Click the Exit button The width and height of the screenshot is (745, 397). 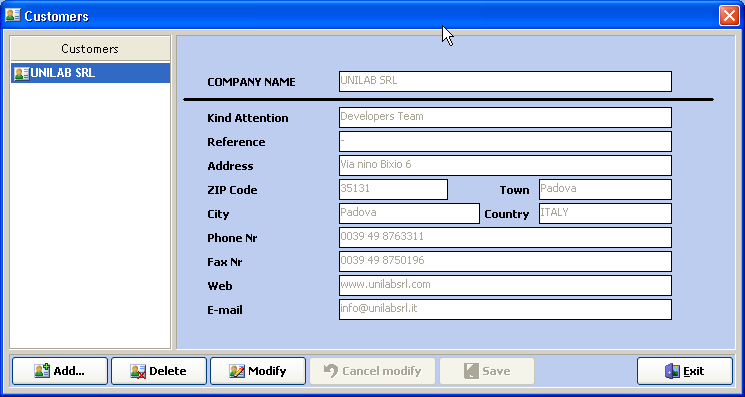[x=685, y=371]
